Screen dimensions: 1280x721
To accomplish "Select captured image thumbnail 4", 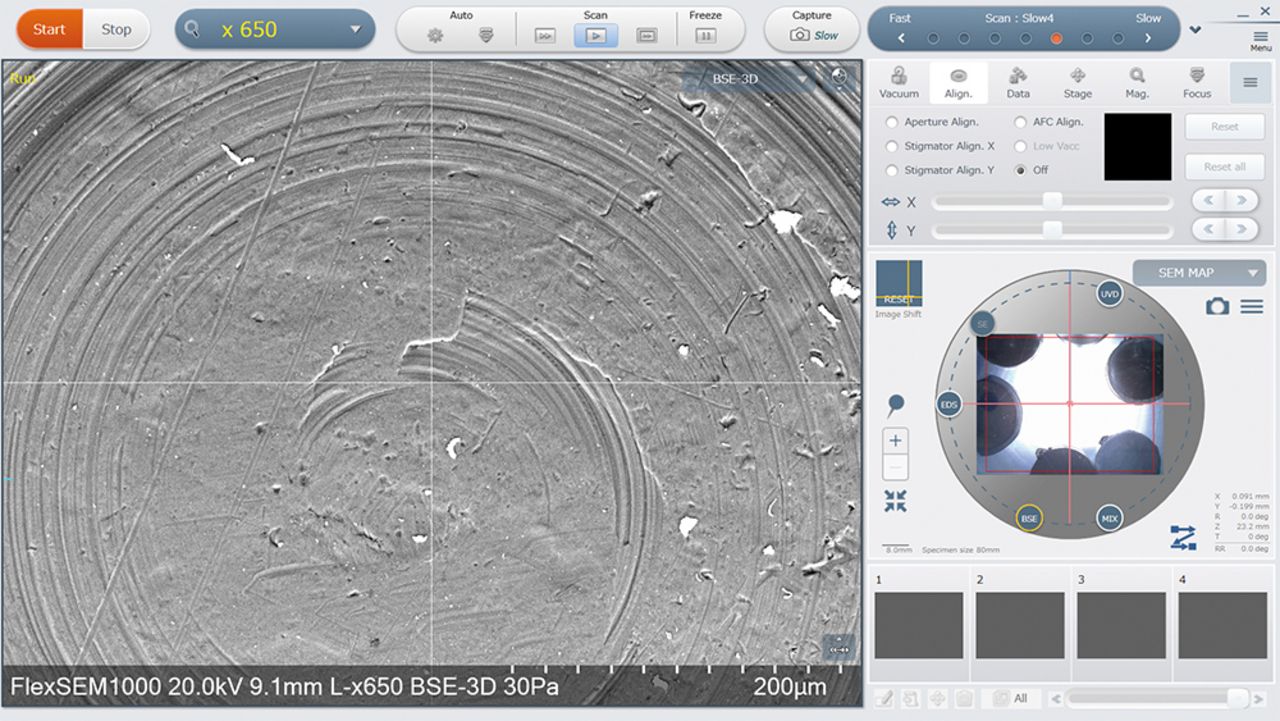I will 1222,625.
